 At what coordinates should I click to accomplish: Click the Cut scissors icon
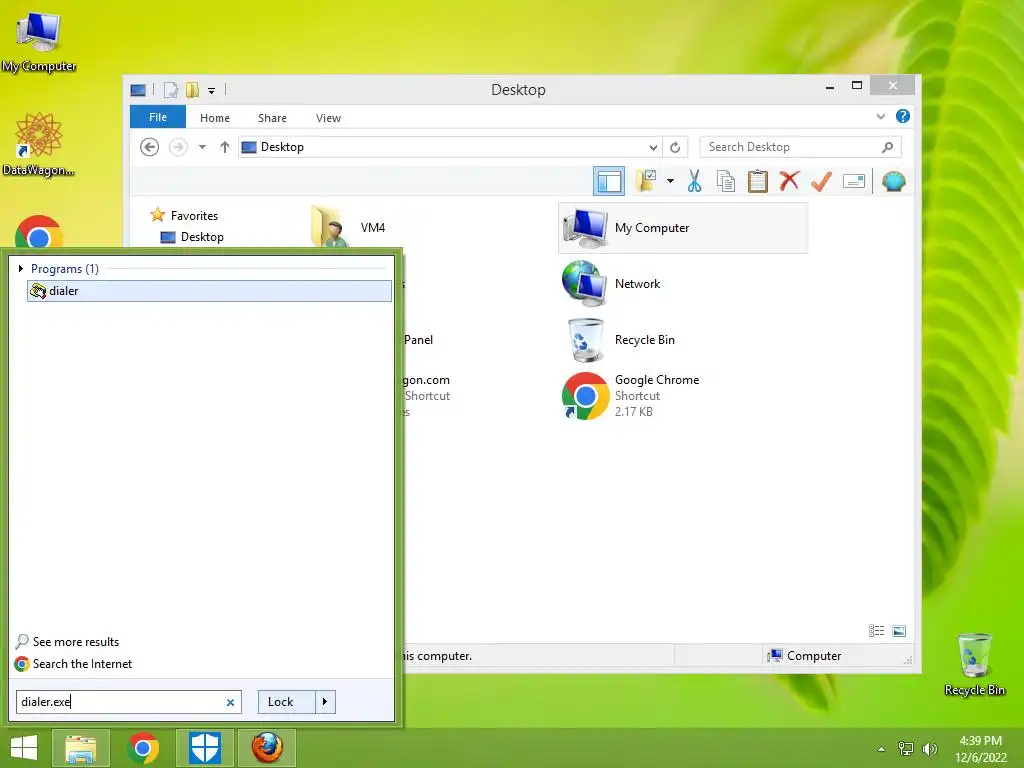coord(694,181)
